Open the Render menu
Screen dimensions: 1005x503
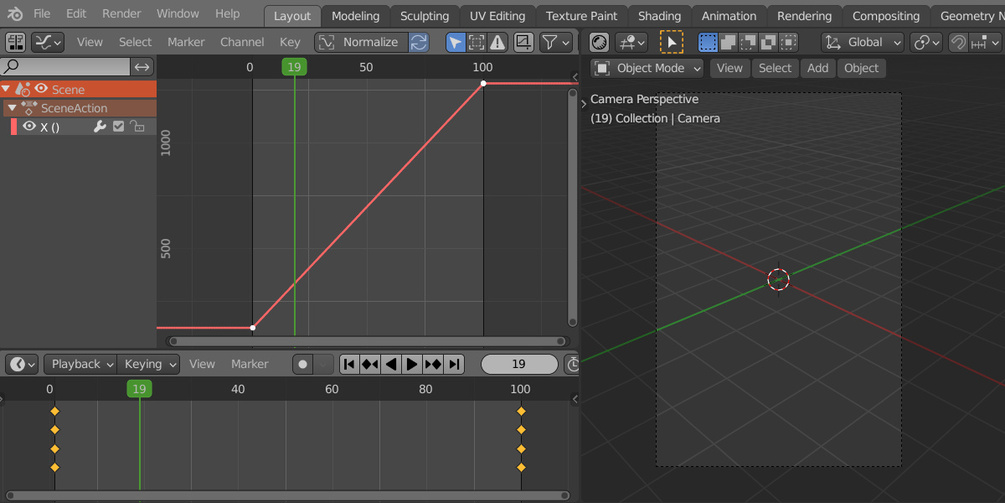(121, 13)
